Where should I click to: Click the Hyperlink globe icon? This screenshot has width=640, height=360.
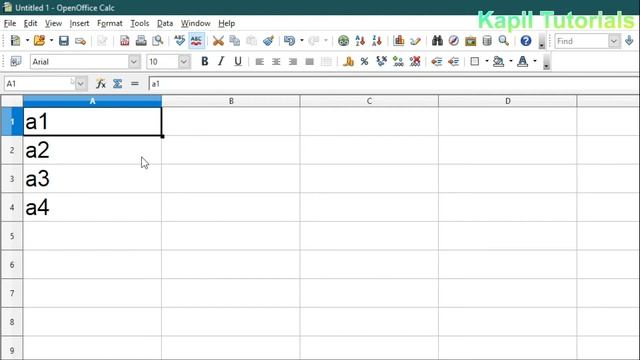[344, 41]
